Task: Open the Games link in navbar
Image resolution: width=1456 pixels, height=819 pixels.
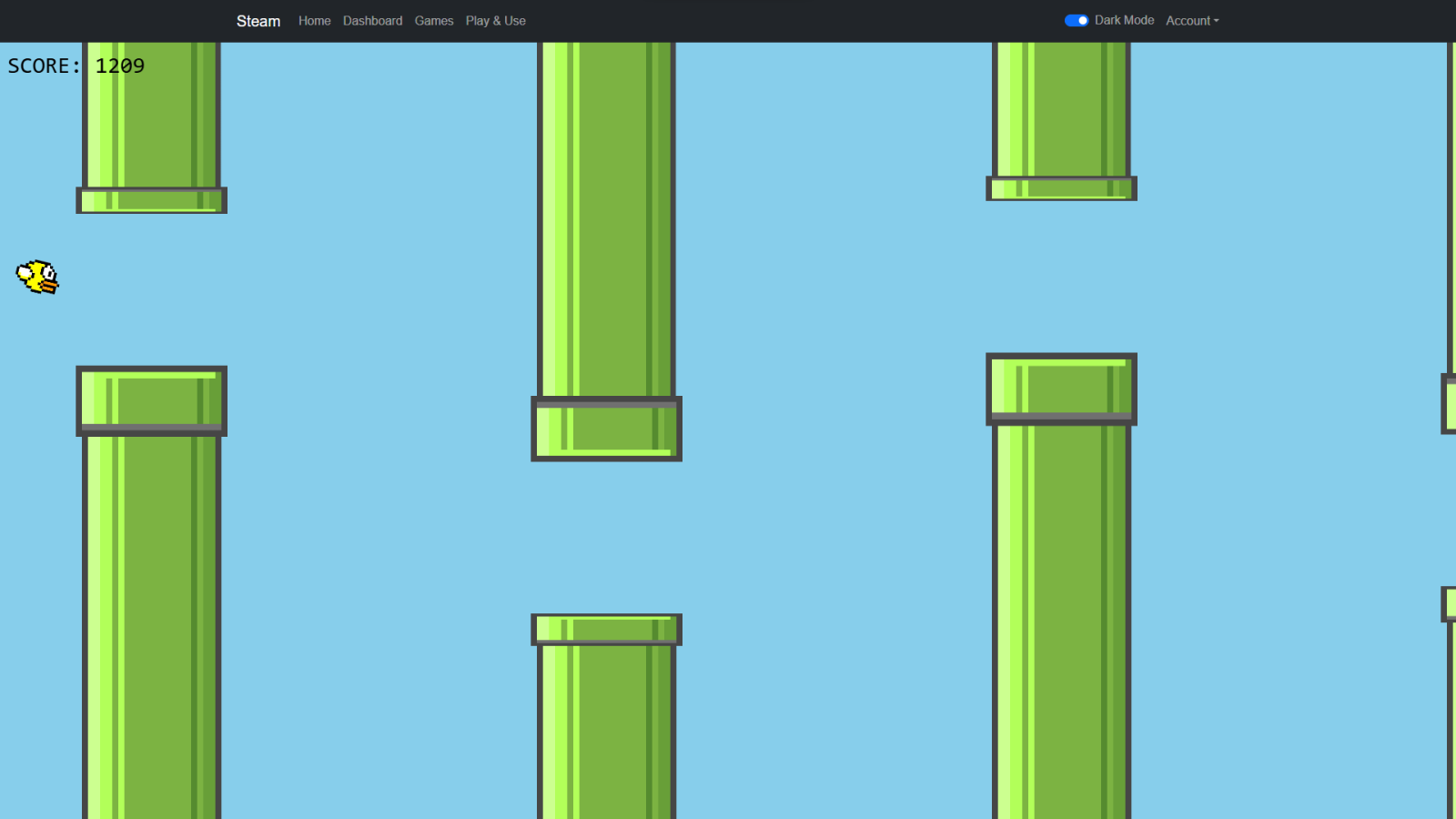Action: pos(434,21)
